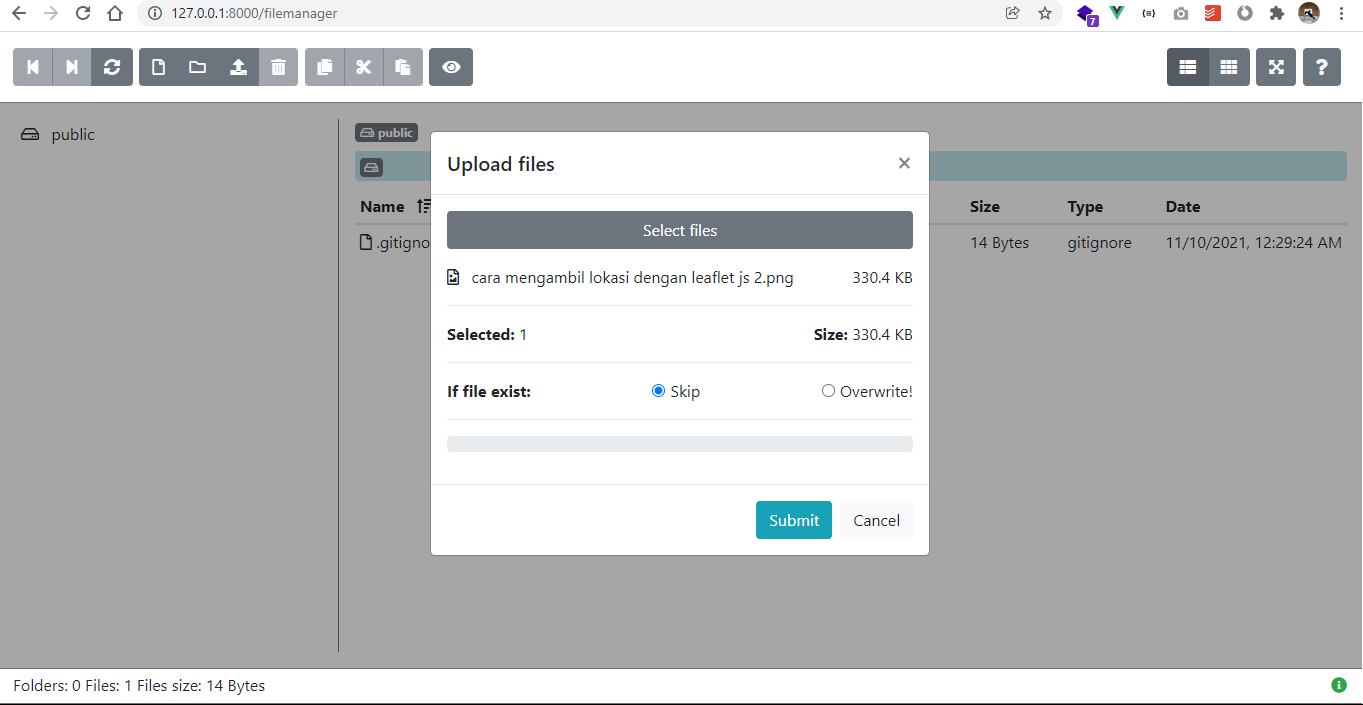Switch to grid view mode

[1228, 66]
